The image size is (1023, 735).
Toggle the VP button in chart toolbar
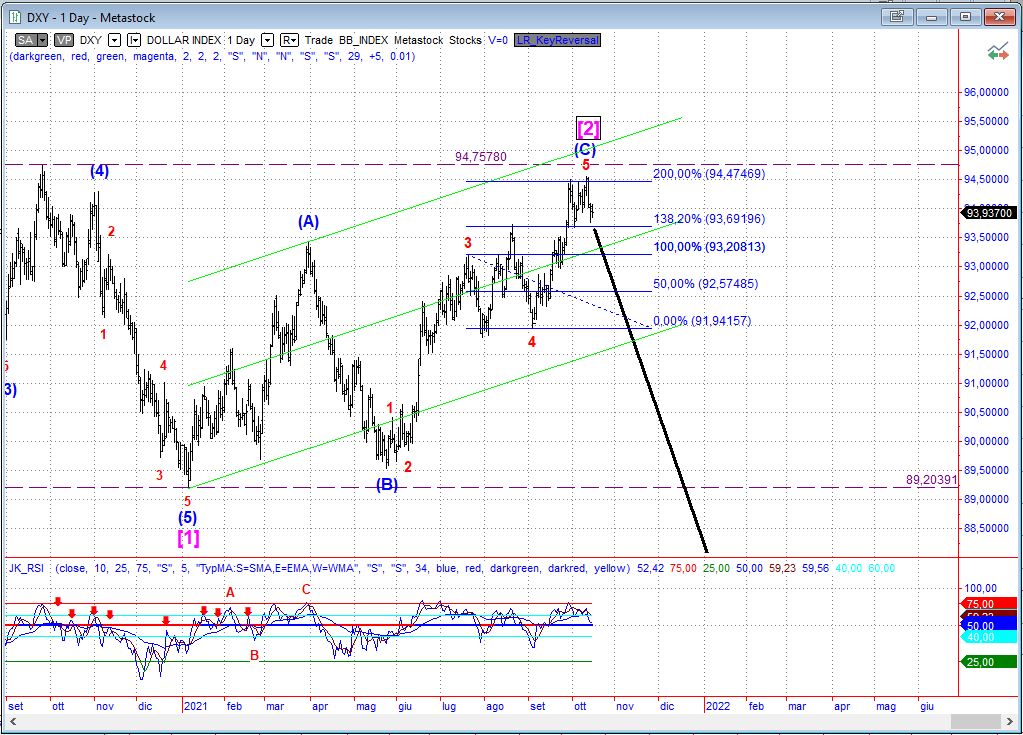pos(64,40)
